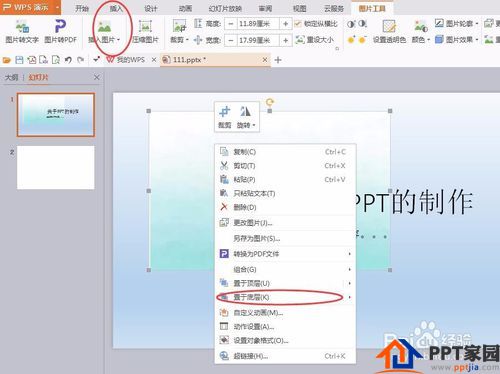This screenshot has height=374, width=500.
Task: Open the 插入 ribbon tab
Action: click(116, 8)
